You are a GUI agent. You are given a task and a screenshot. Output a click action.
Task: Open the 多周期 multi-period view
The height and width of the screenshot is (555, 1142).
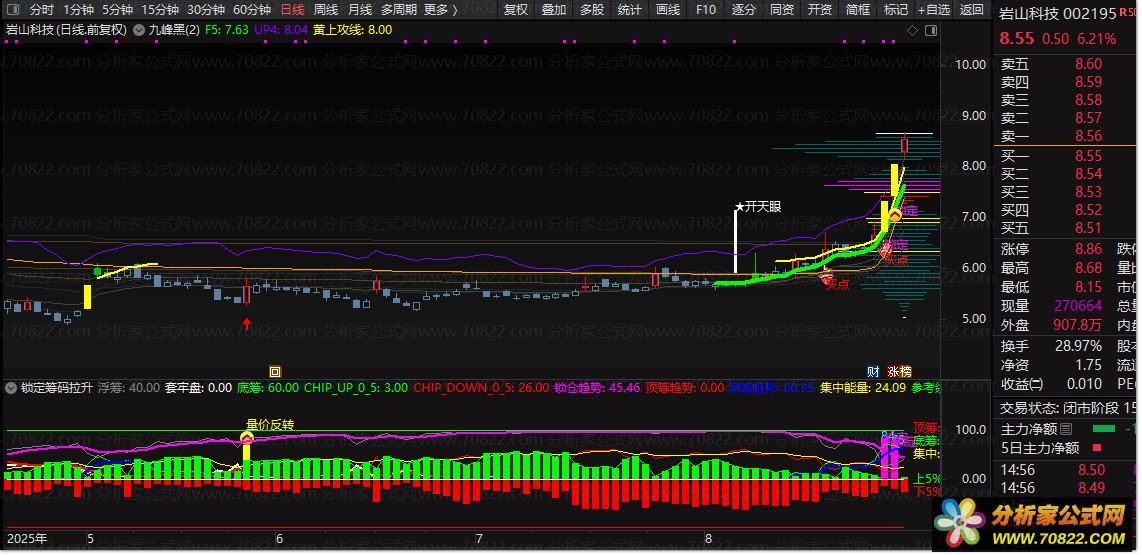click(398, 9)
